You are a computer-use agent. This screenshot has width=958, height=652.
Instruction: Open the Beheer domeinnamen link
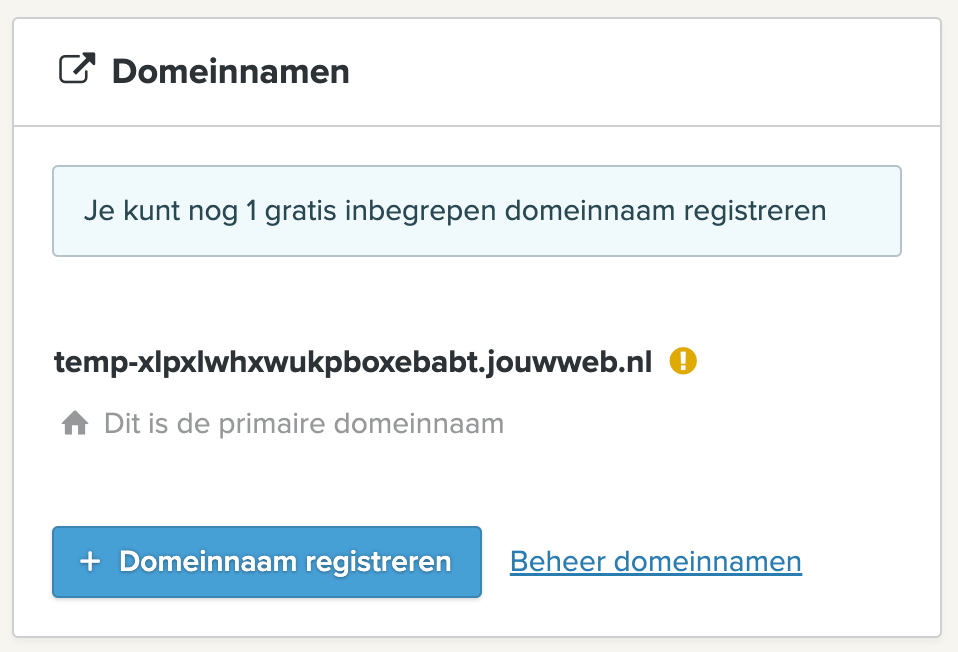[x=655, y=561]
